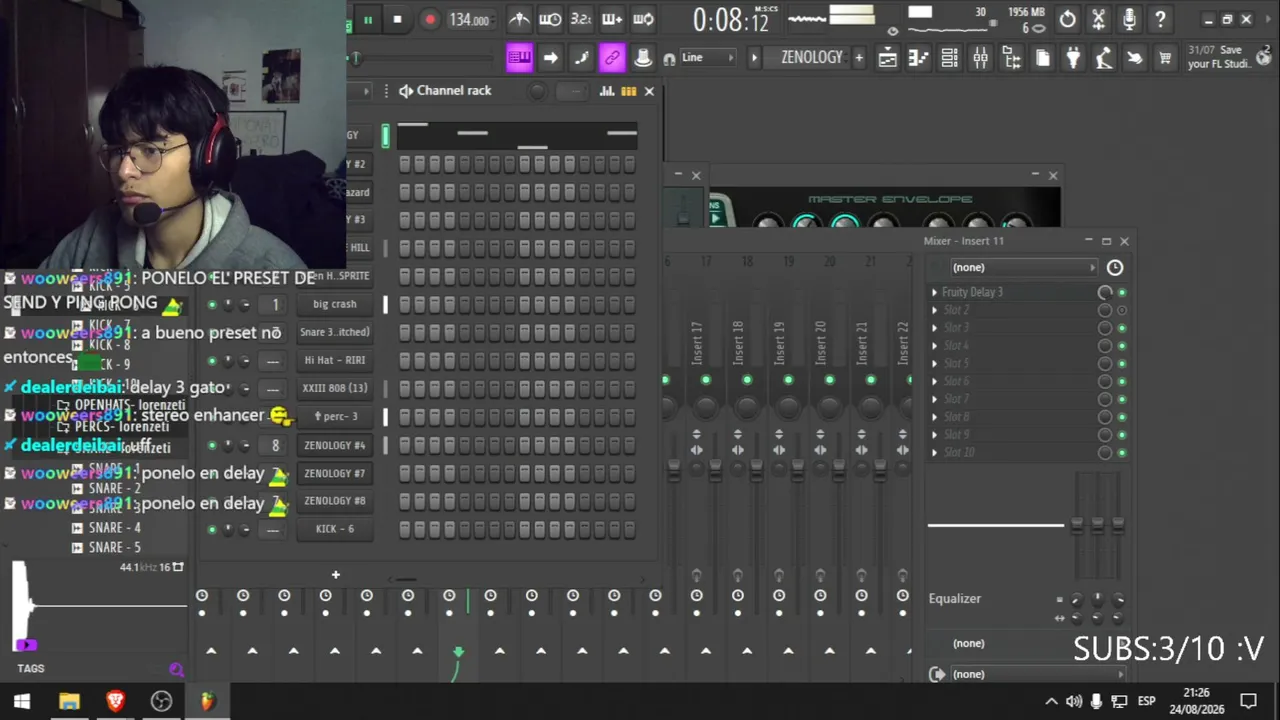
Task: Open the big crash channel button
Action: 335,304
